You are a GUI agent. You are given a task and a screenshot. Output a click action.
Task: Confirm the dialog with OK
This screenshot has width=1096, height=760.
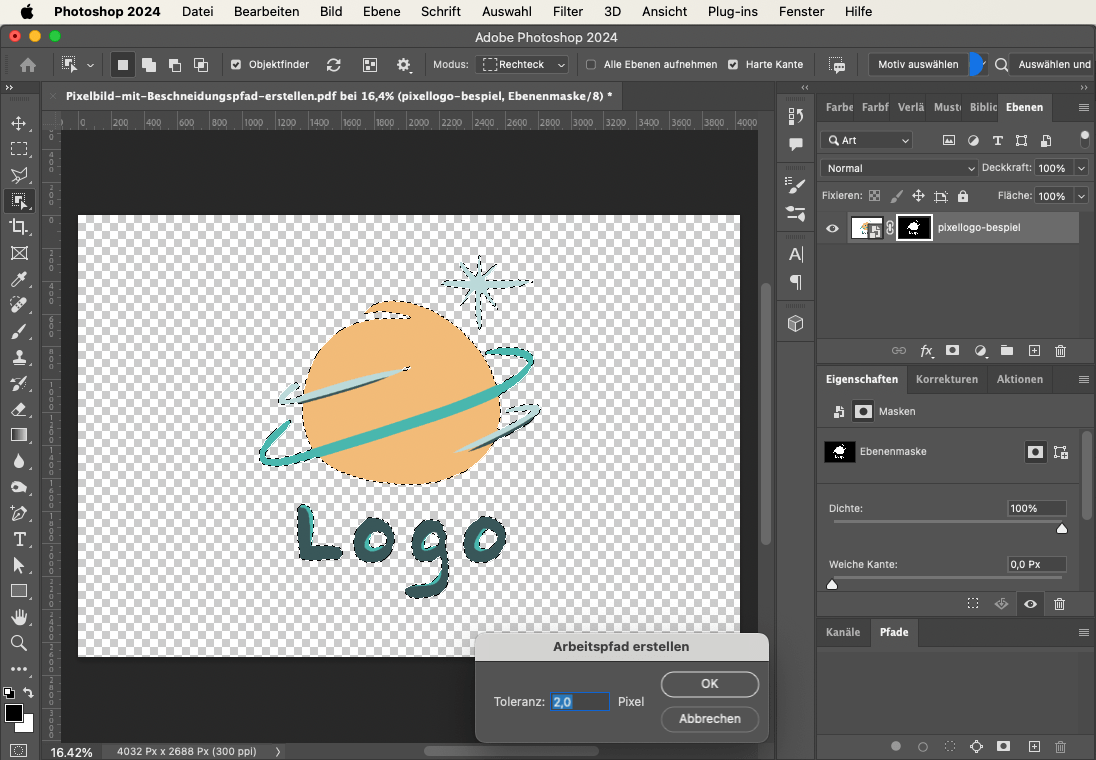709,684
